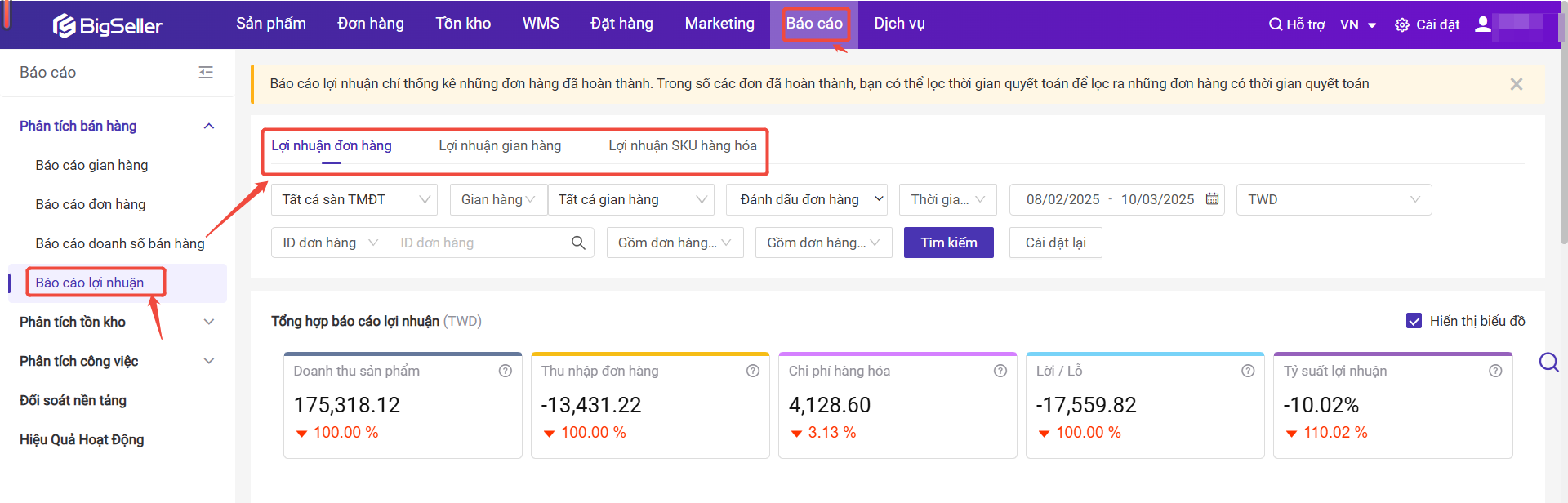This screenshot has width=1568, height=503.
Task: Click the Cài đặt lại button
Action: [1056, 243]
